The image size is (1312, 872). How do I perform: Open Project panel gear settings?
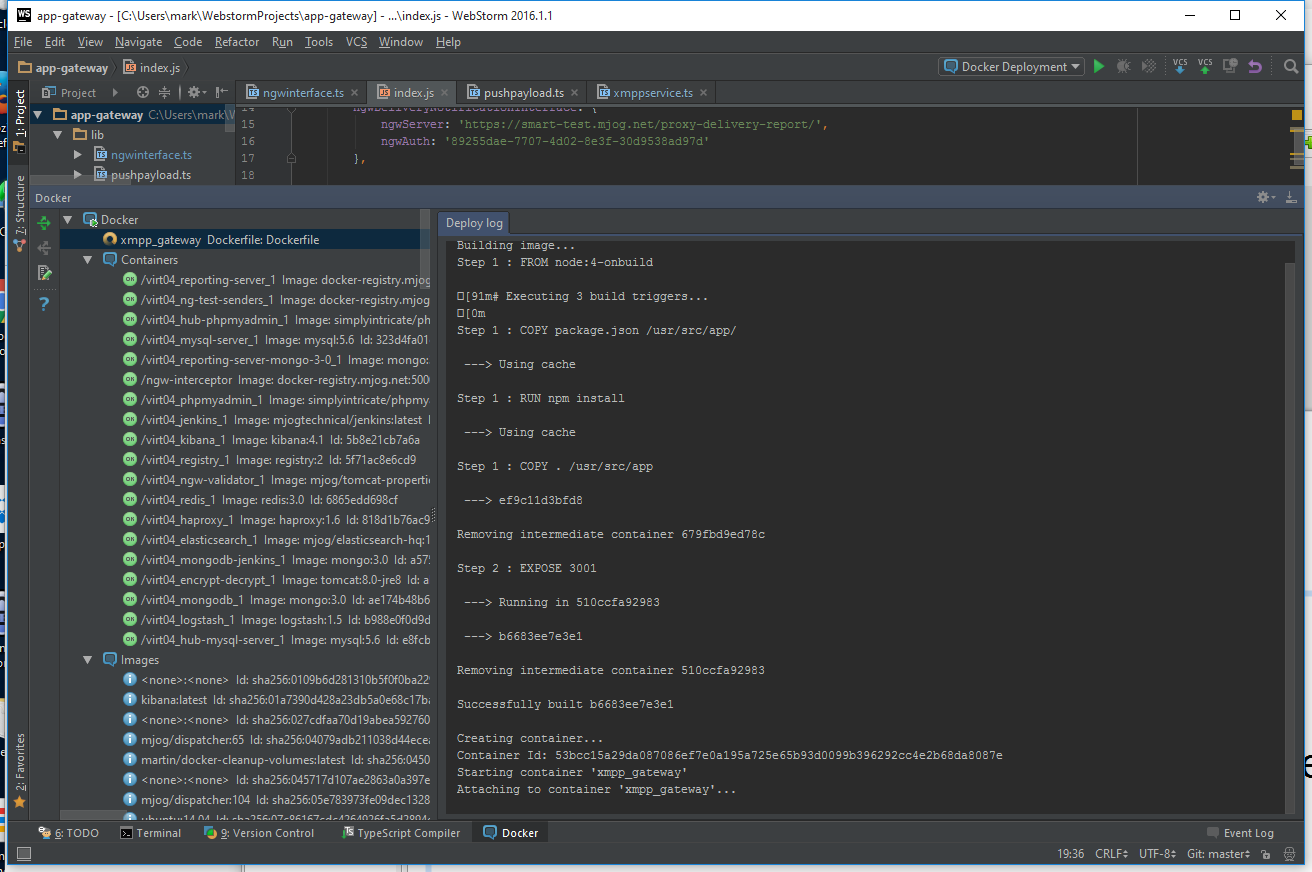[196, 92]
